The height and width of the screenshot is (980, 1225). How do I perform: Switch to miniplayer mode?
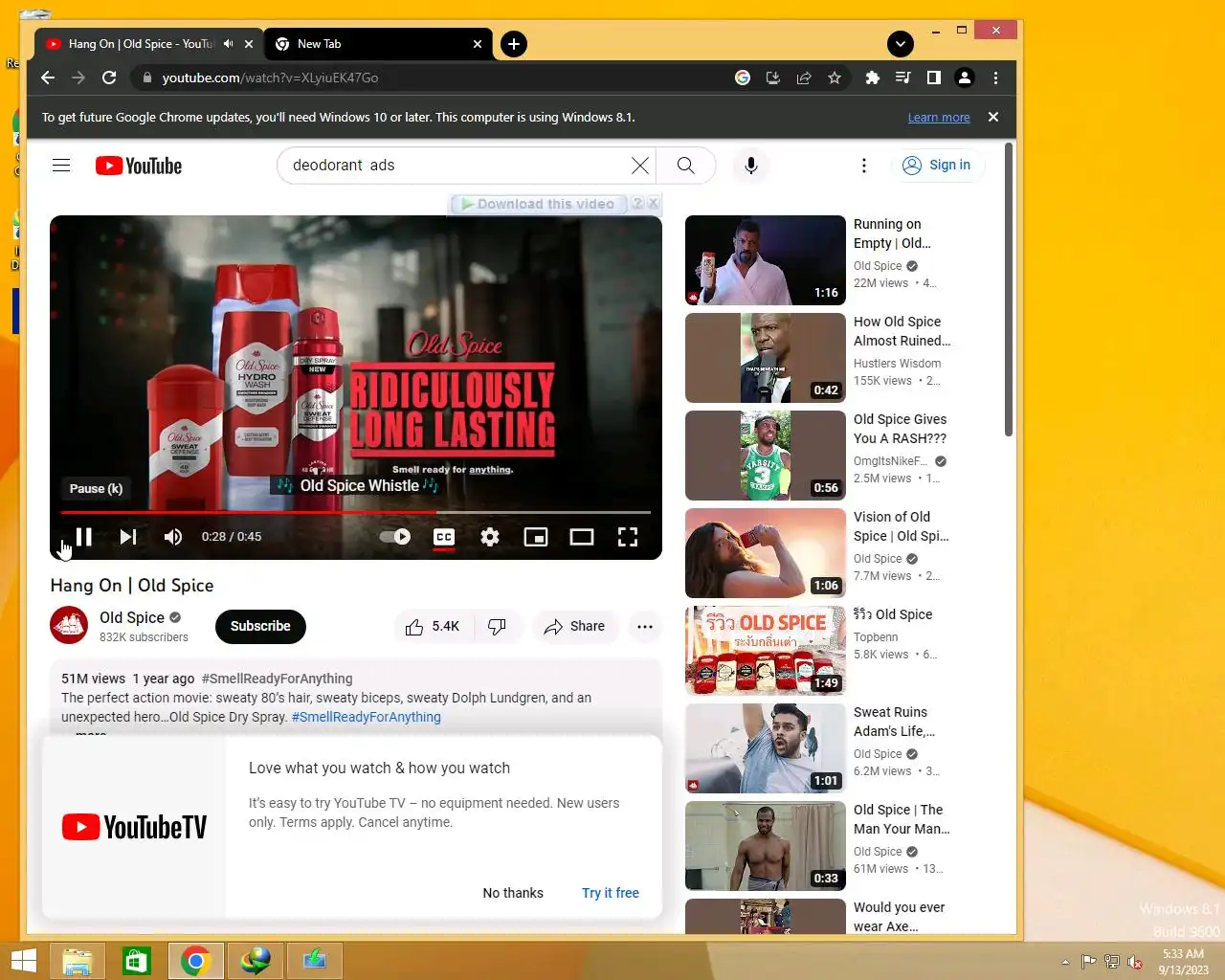click(x=536, y=537)
